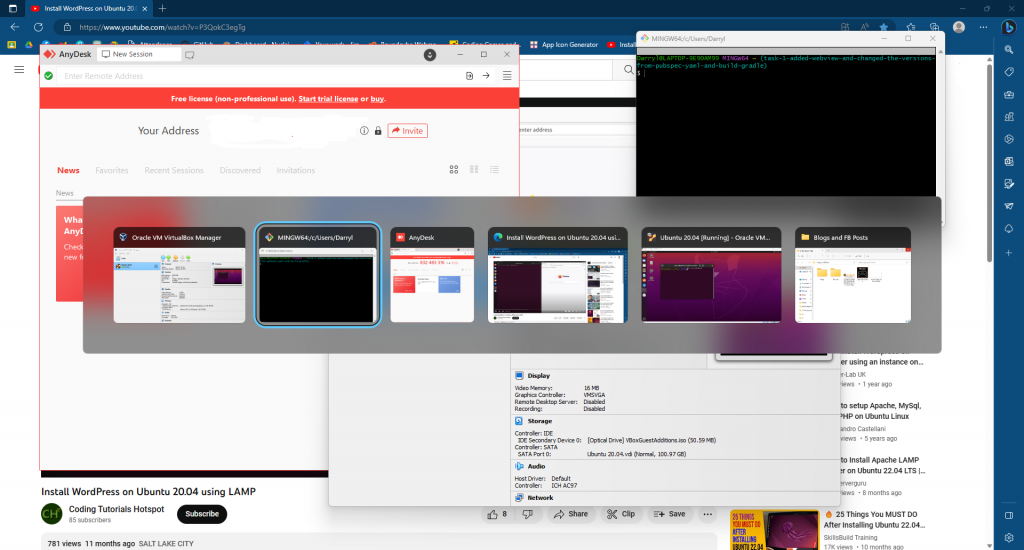Screen dimensions: 1024x550
Task: Click AnyDesk connect arrow icon
Action: (486, 76)
